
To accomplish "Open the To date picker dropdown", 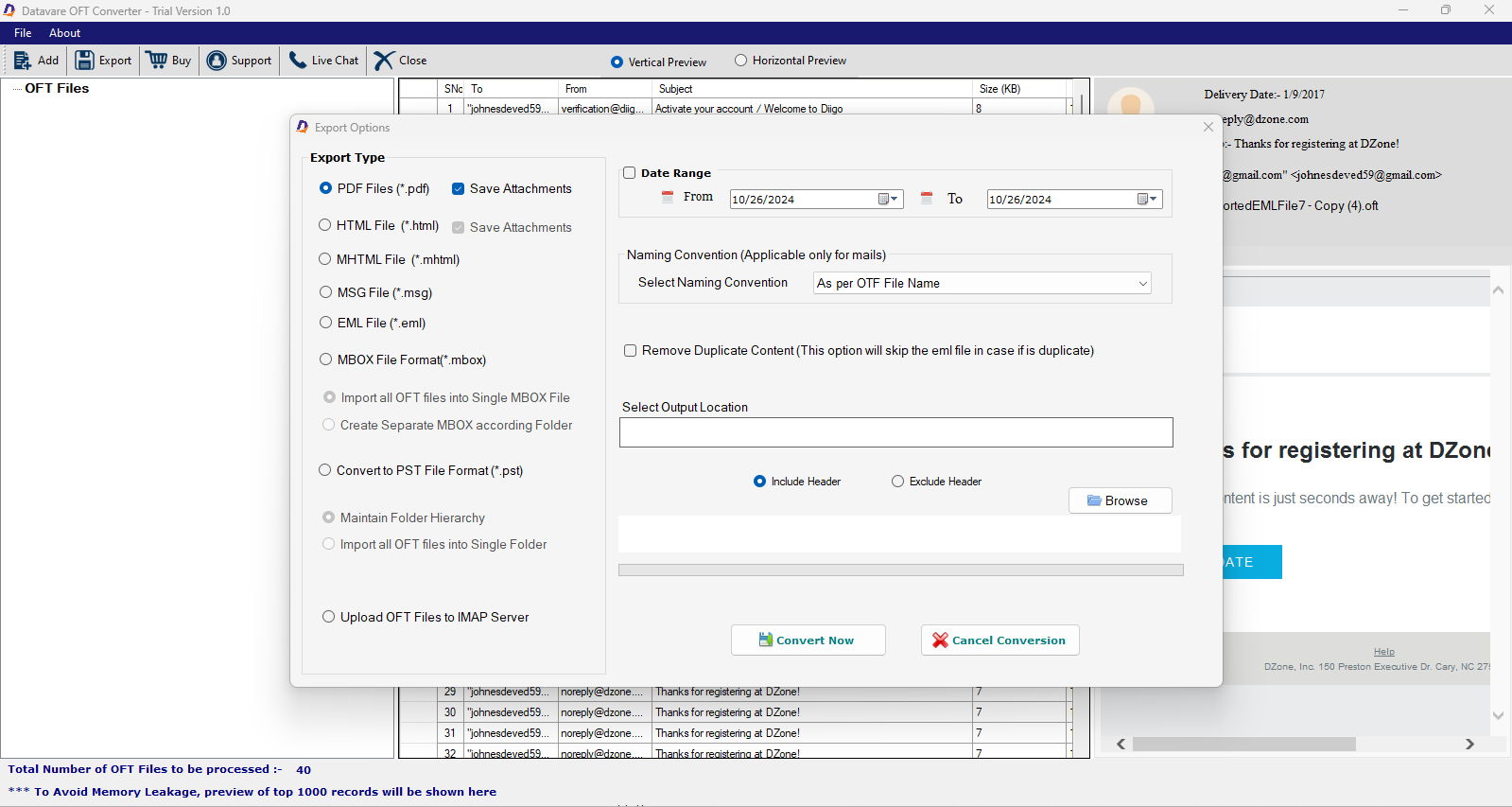I will click(1147, 199).
